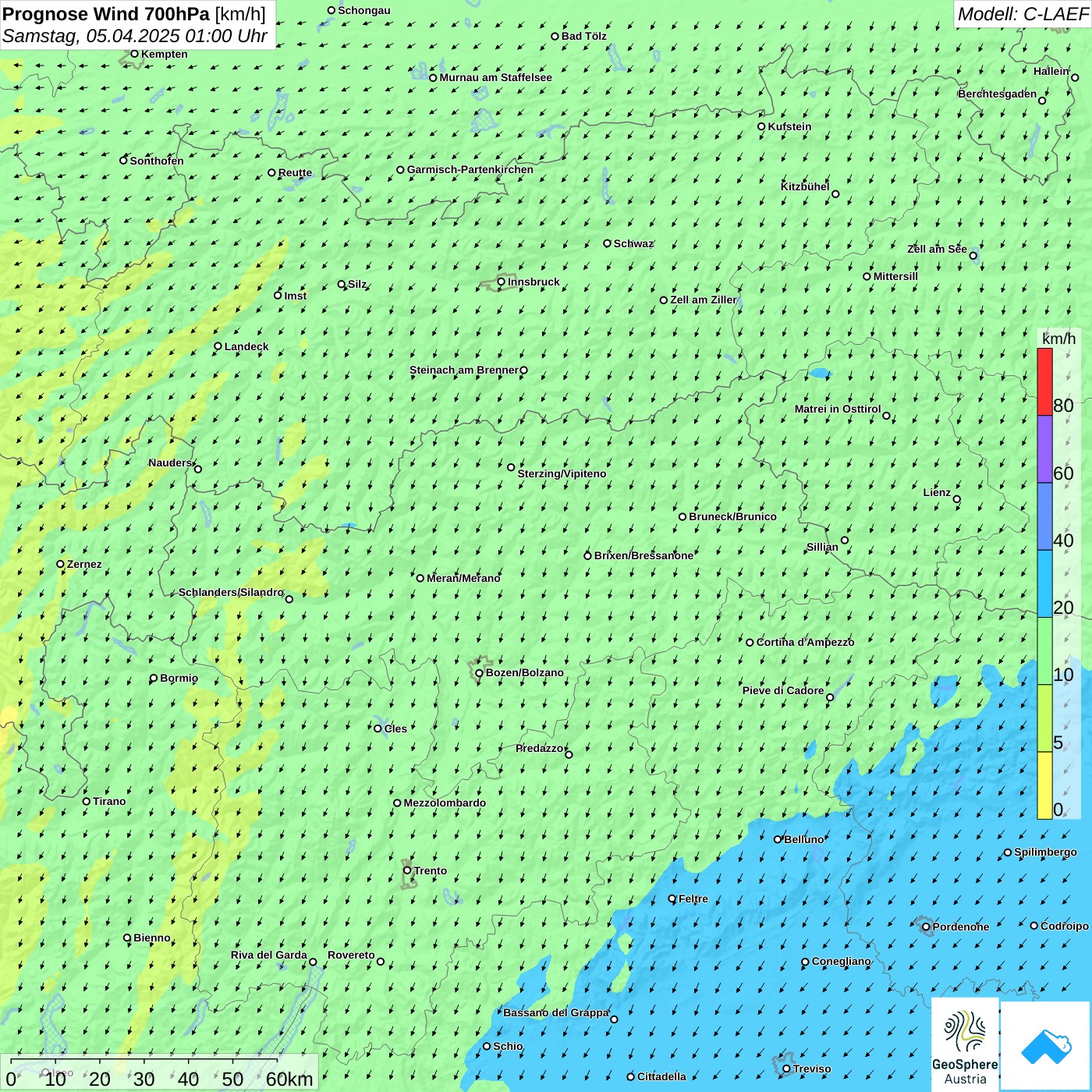Image resolution: width=1092 pixels, height=1092 pixels.
Task: Click the 'Feltre' label
Action: click(693, 899)
